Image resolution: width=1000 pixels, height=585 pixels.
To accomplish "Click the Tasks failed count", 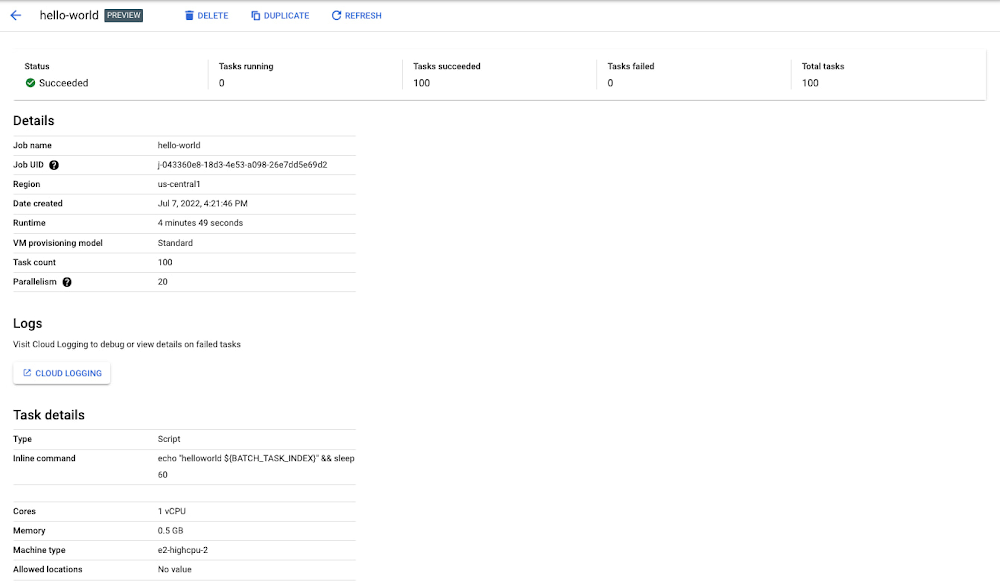I will [x=610, y=83].
